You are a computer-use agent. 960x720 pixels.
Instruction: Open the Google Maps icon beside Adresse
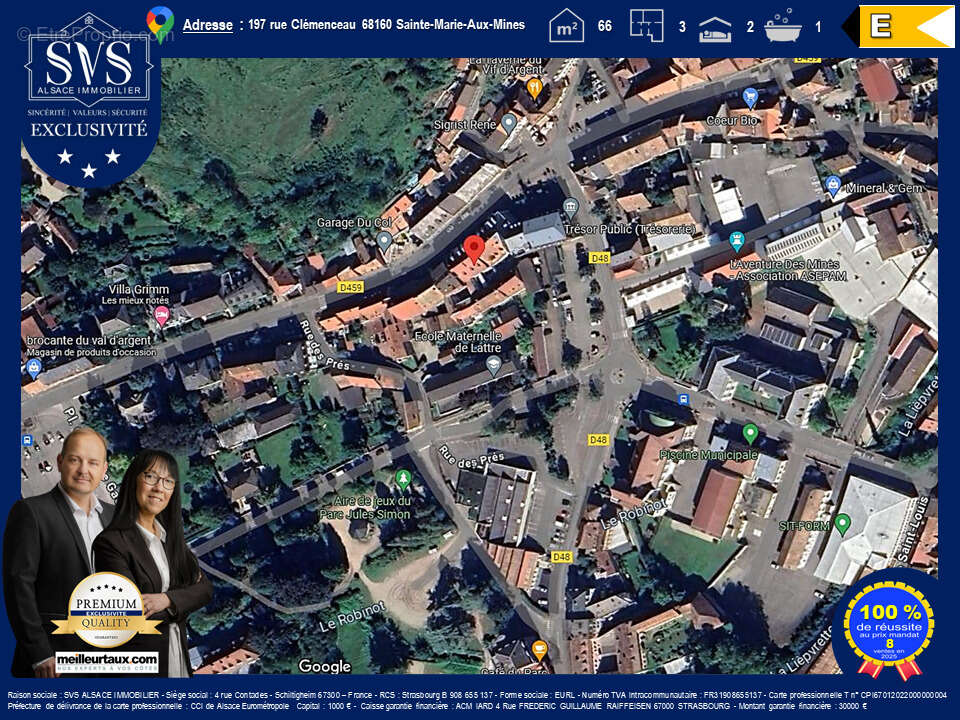click(159, 24)
